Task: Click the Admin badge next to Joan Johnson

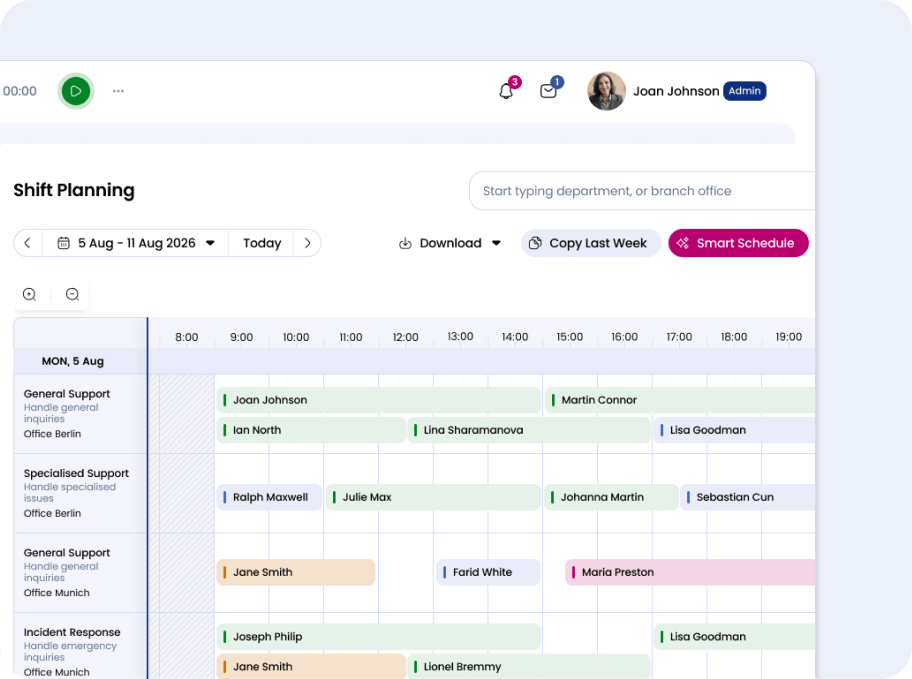Action: (744, 91)
